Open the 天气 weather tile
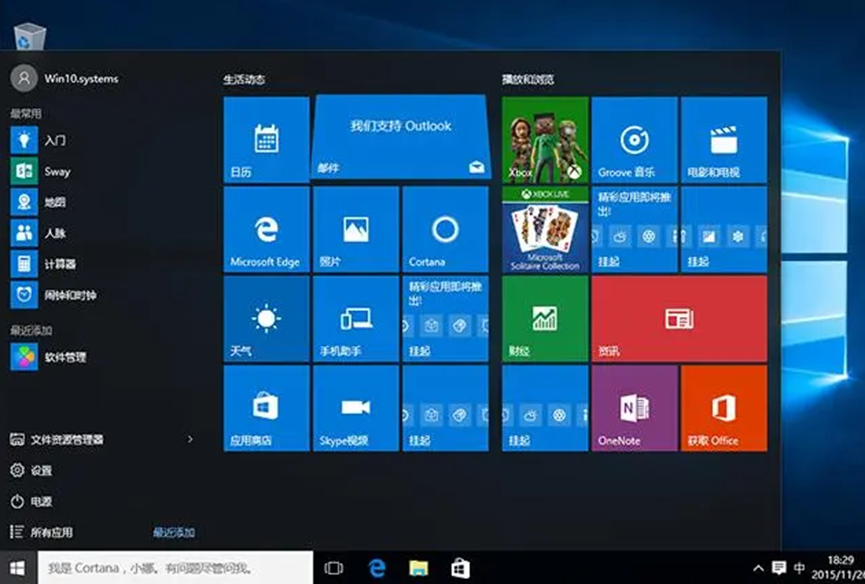 [266, 319]
